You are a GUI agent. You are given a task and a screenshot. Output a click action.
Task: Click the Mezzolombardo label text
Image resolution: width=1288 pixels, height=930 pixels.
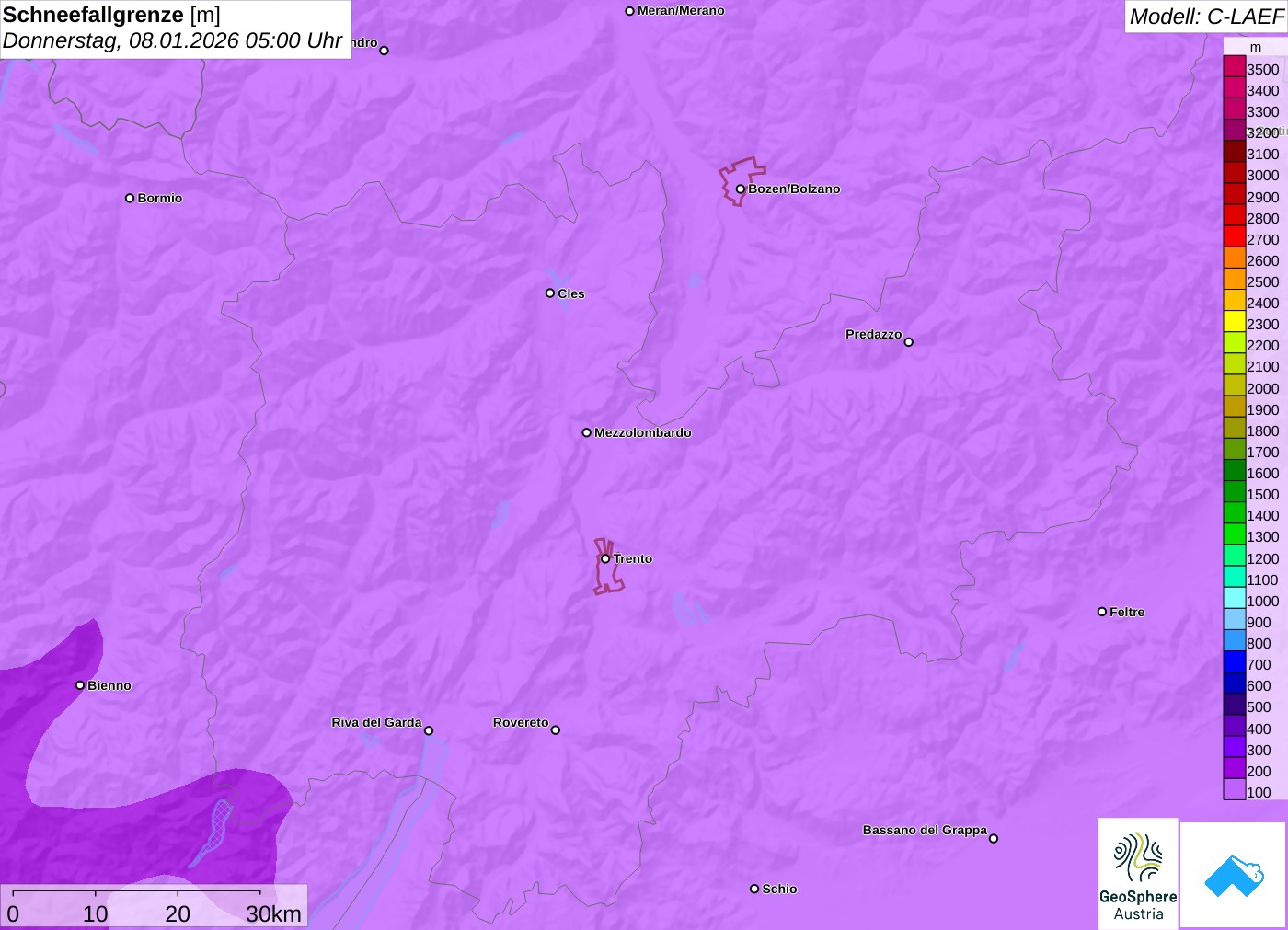point(643,432)
